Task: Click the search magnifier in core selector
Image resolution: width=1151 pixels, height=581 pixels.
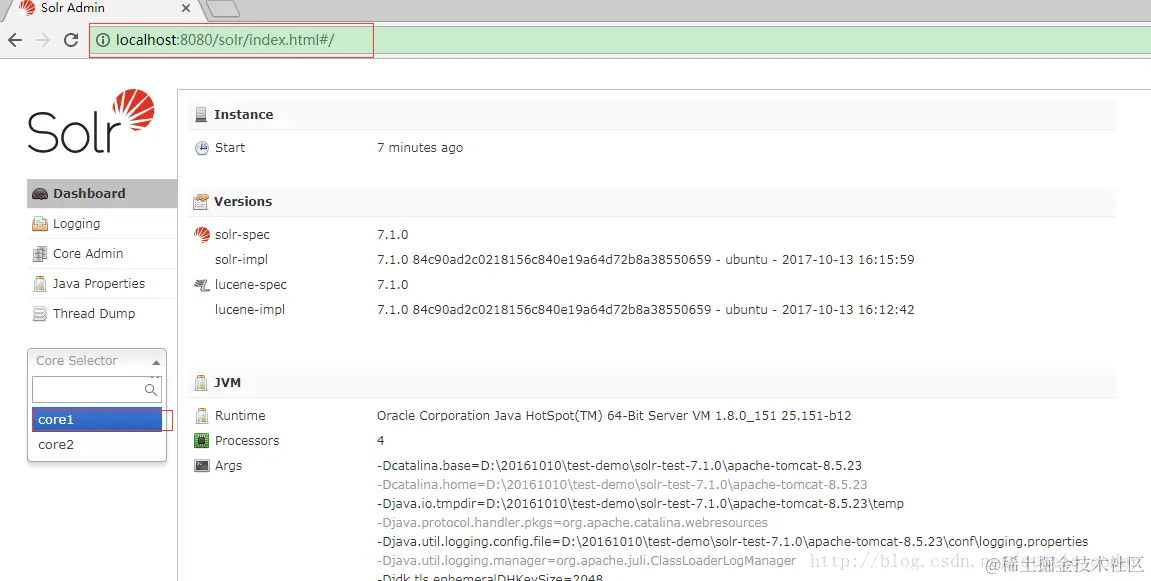Action: (150, 389)
